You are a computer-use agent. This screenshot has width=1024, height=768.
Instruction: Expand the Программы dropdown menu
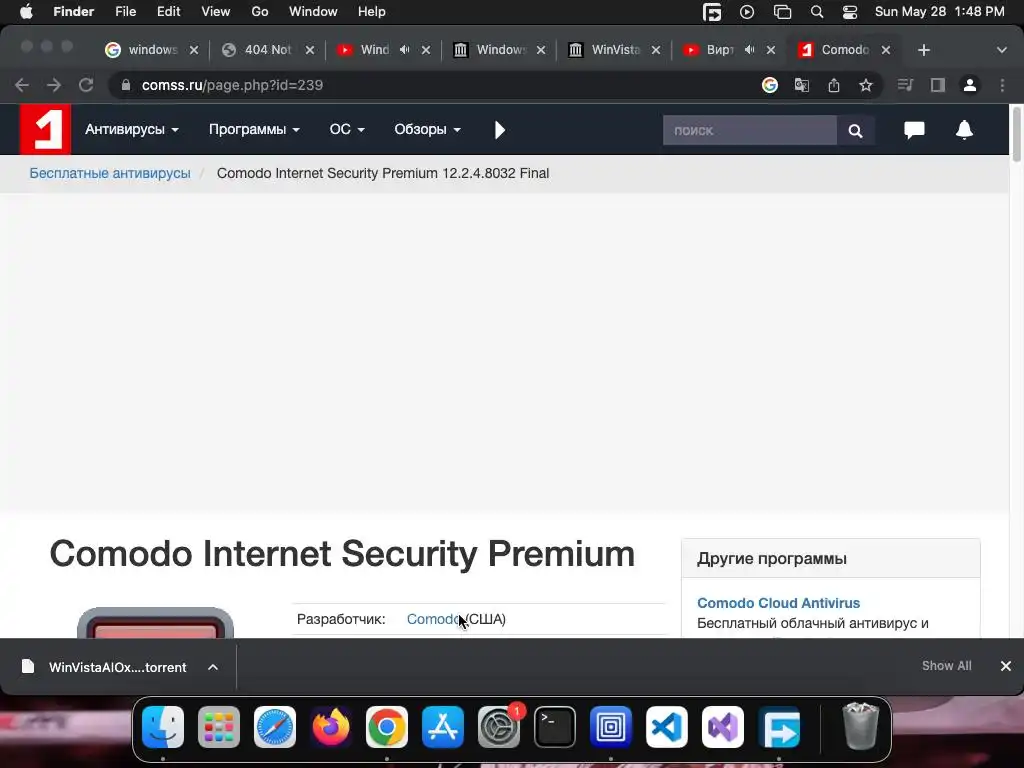(x=254, y=129)
